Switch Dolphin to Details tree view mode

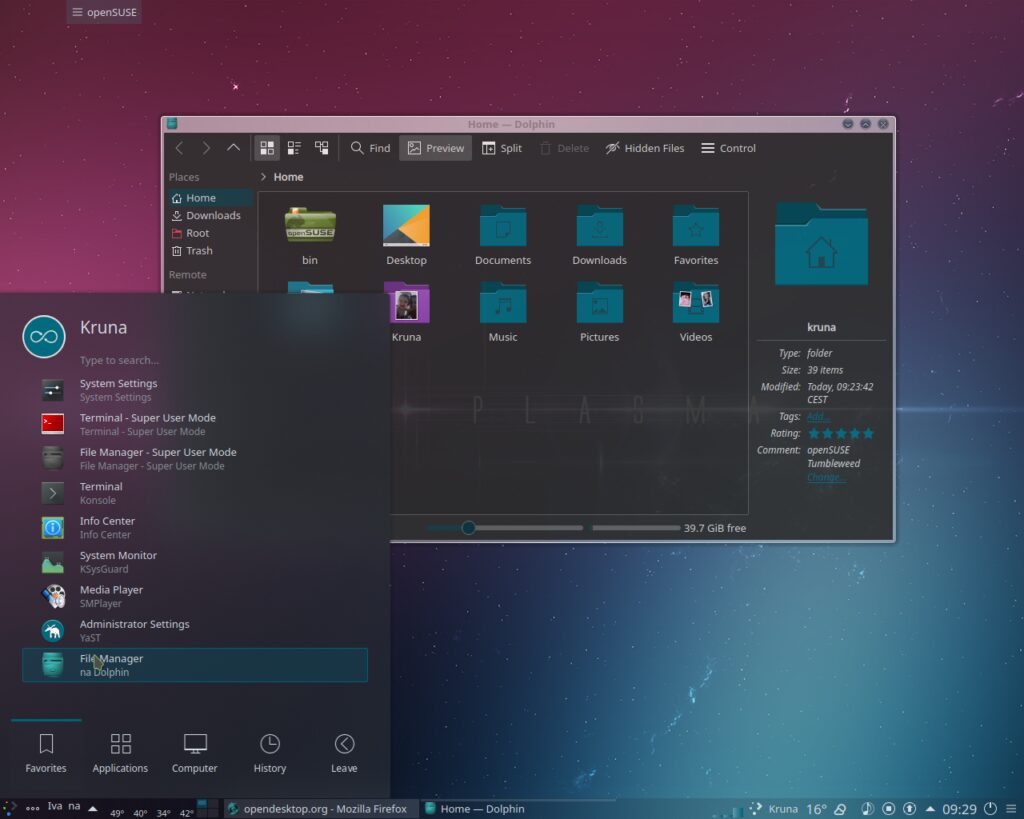click(x=321, y=148)
